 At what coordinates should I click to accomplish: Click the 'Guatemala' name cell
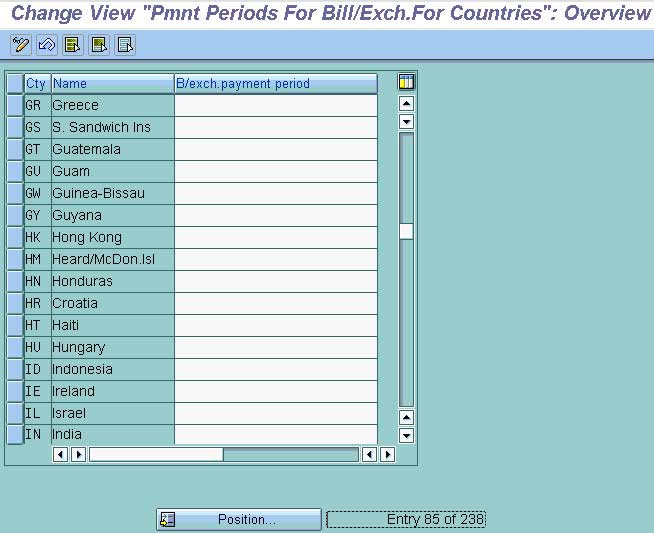point(113,149)
